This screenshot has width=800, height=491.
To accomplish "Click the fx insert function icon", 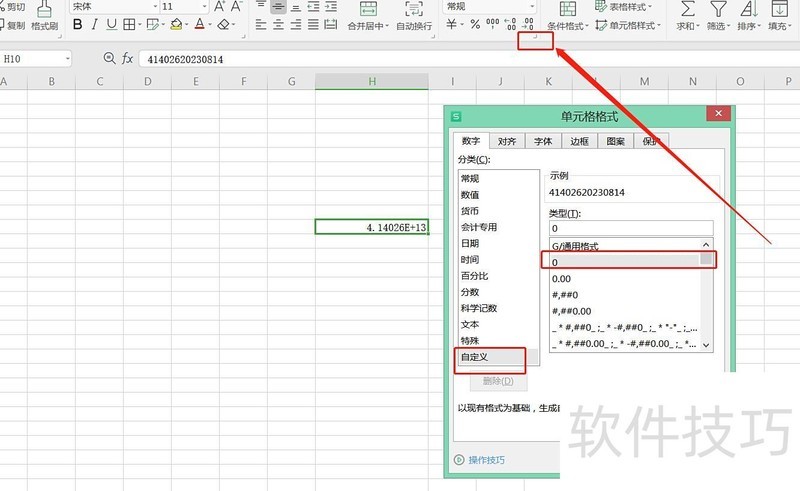I will click(128, 59).
